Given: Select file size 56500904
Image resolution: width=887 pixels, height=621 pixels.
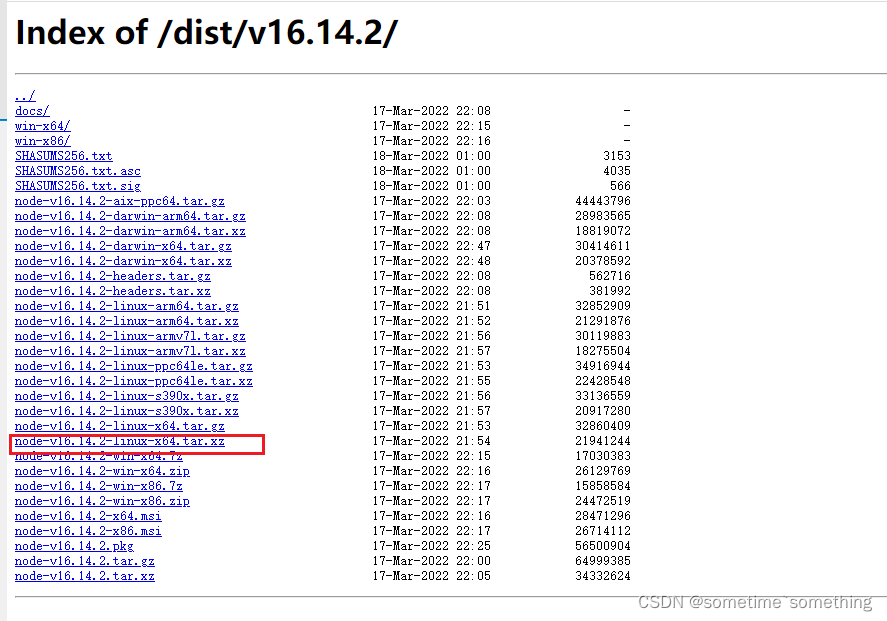Looking at the screenshot, I should (602, 546).
